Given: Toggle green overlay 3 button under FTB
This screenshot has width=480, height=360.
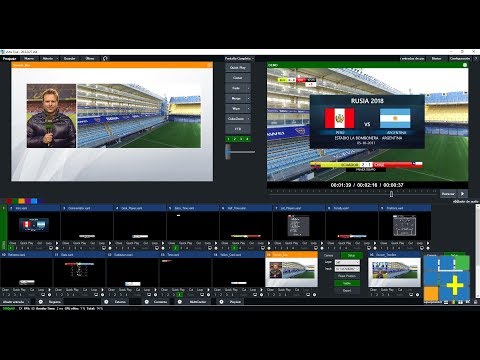Looking at the screenshot, I should (241, 139).
